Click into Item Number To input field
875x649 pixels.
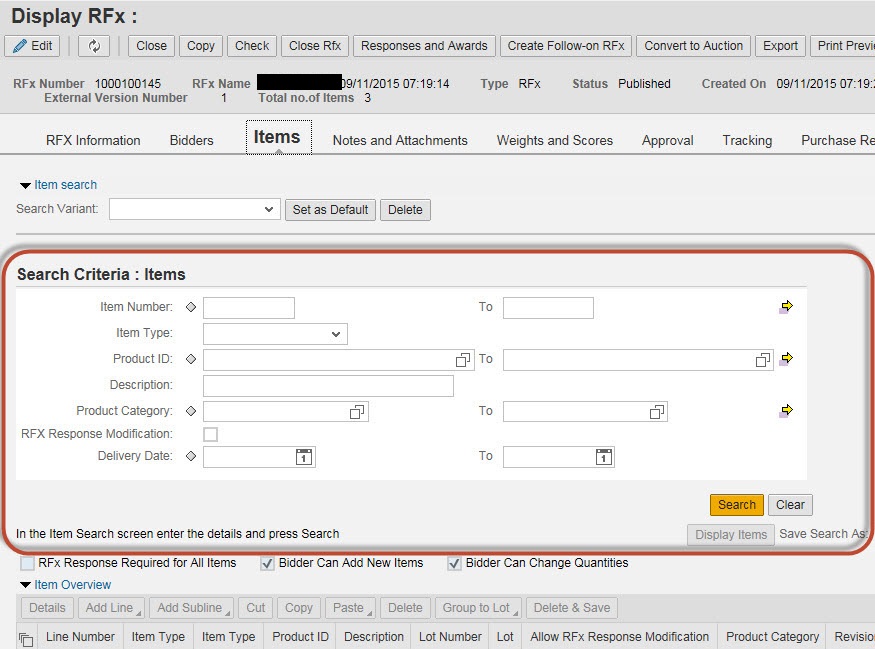pyautogui.click(x=549, y=308)
